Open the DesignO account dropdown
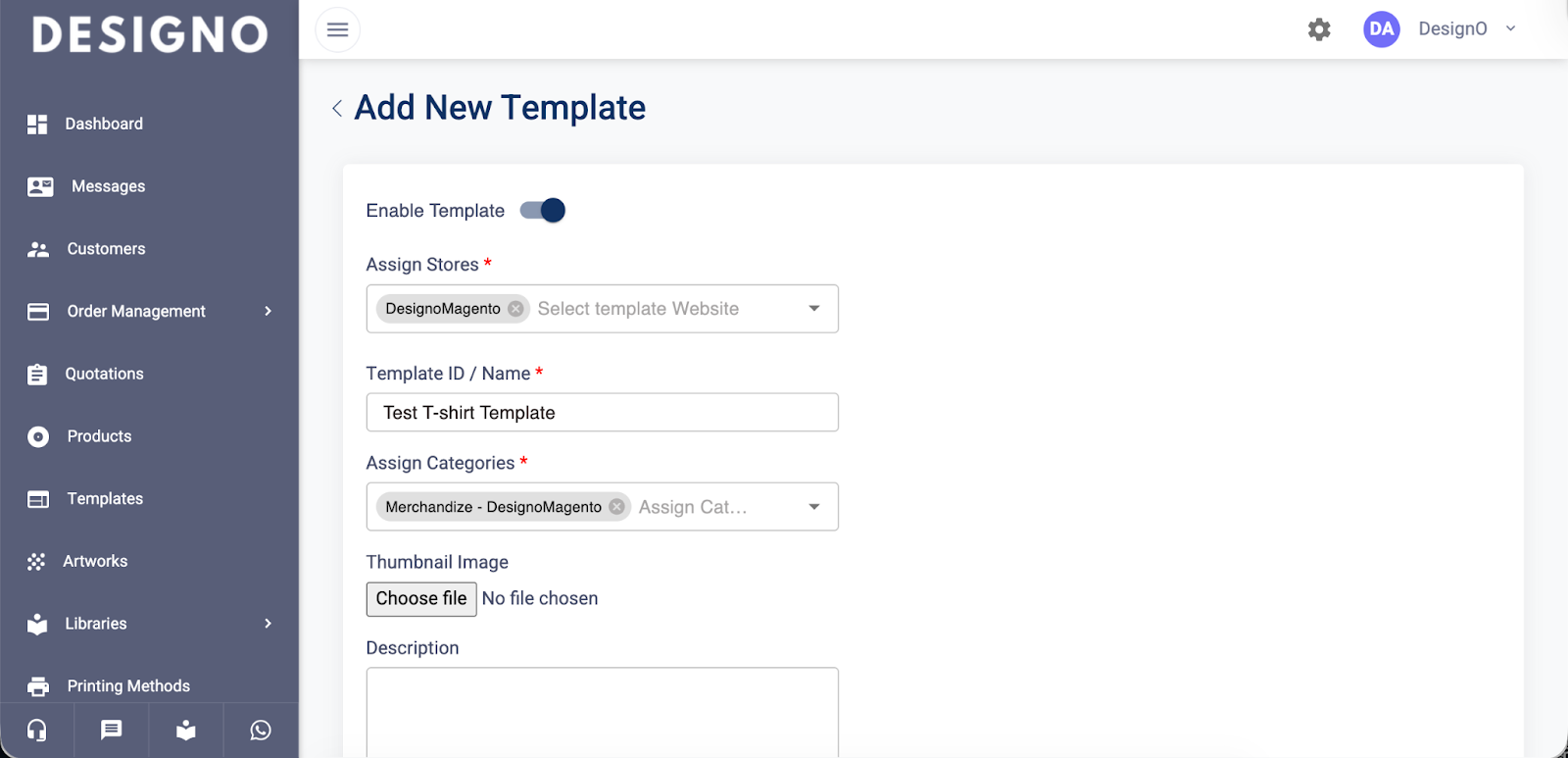The width and height of the screenshot is (1568, 758). (1510, 29)
